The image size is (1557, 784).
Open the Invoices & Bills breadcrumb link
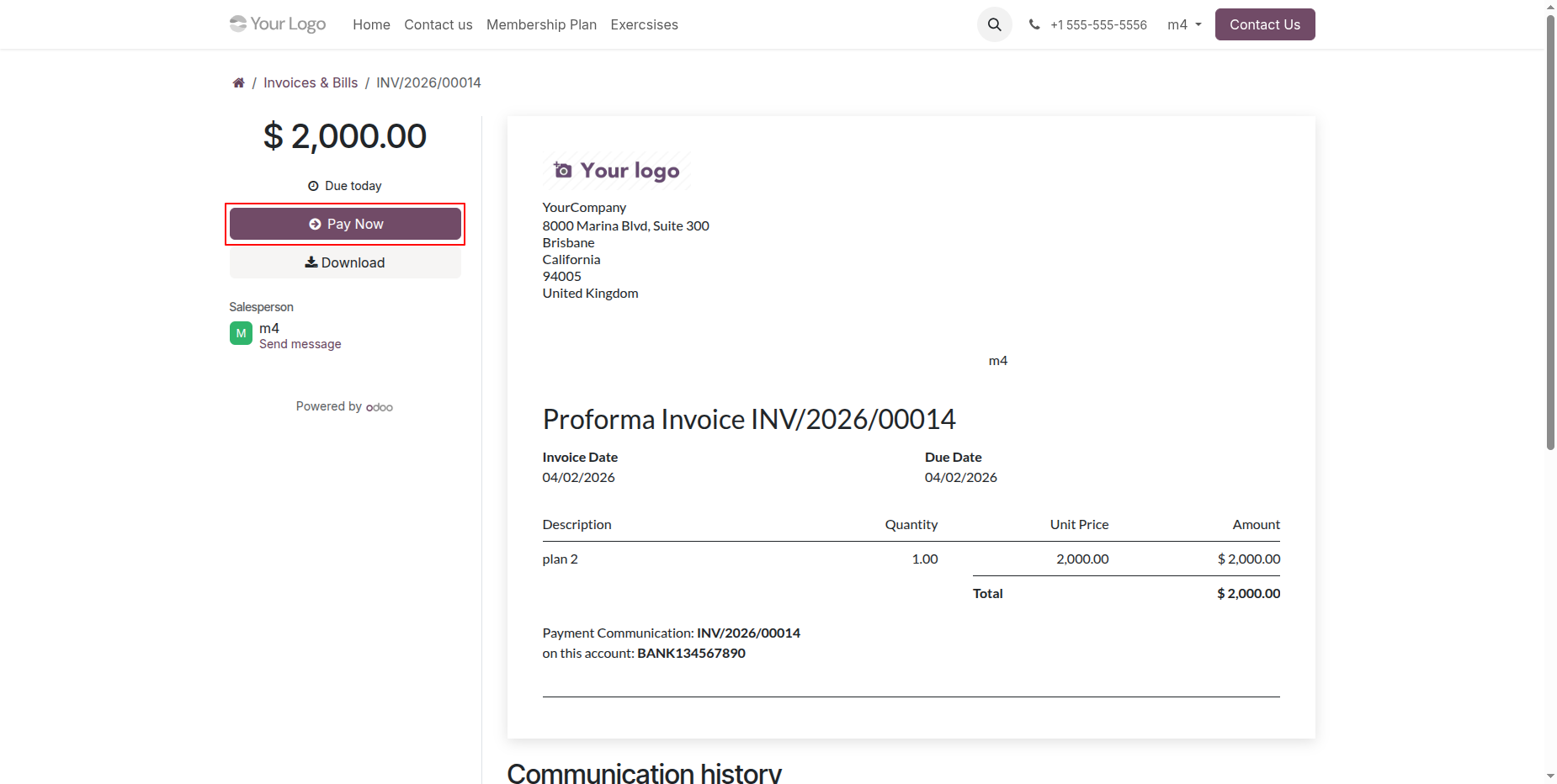click(x=311, y=82)
